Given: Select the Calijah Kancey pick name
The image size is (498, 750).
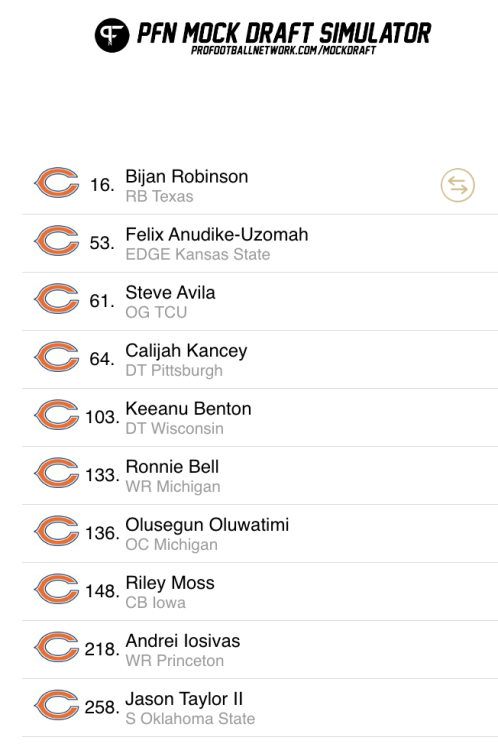Looking at the screenshot, I should pyautogui.click(x=186, y=351).
